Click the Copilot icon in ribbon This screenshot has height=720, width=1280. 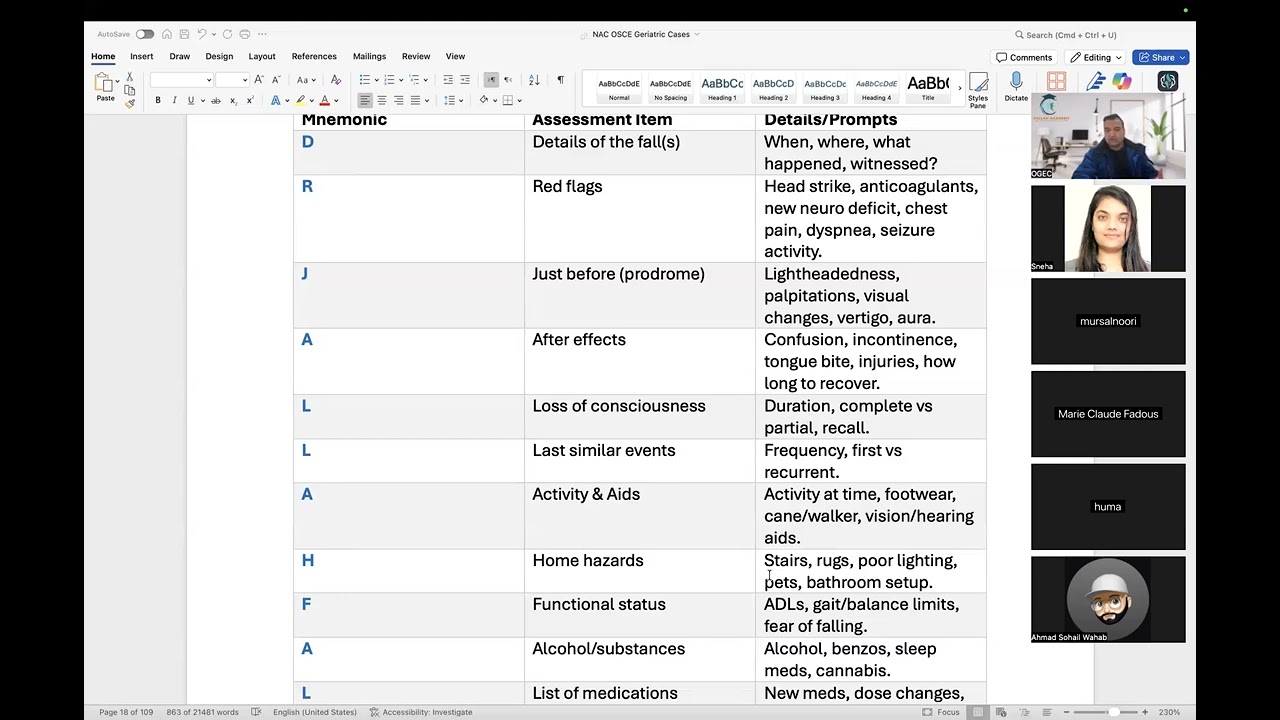tap(1122, 82)
